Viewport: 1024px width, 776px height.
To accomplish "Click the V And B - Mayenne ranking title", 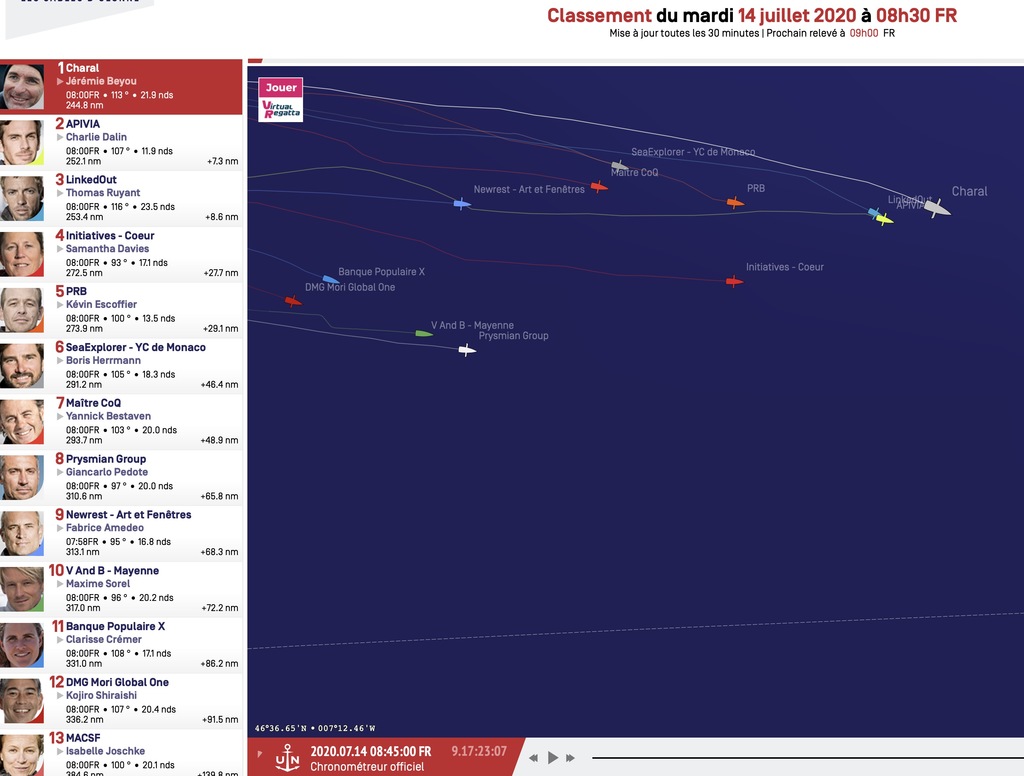I will [112, 571].
